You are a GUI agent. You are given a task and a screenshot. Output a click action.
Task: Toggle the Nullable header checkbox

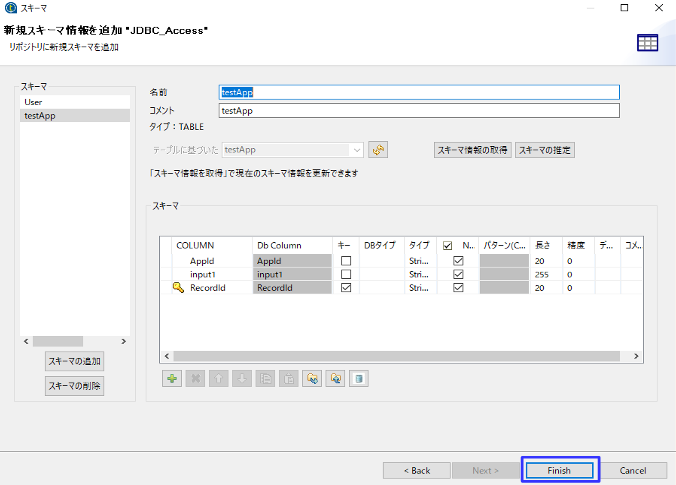pos(448,245)
